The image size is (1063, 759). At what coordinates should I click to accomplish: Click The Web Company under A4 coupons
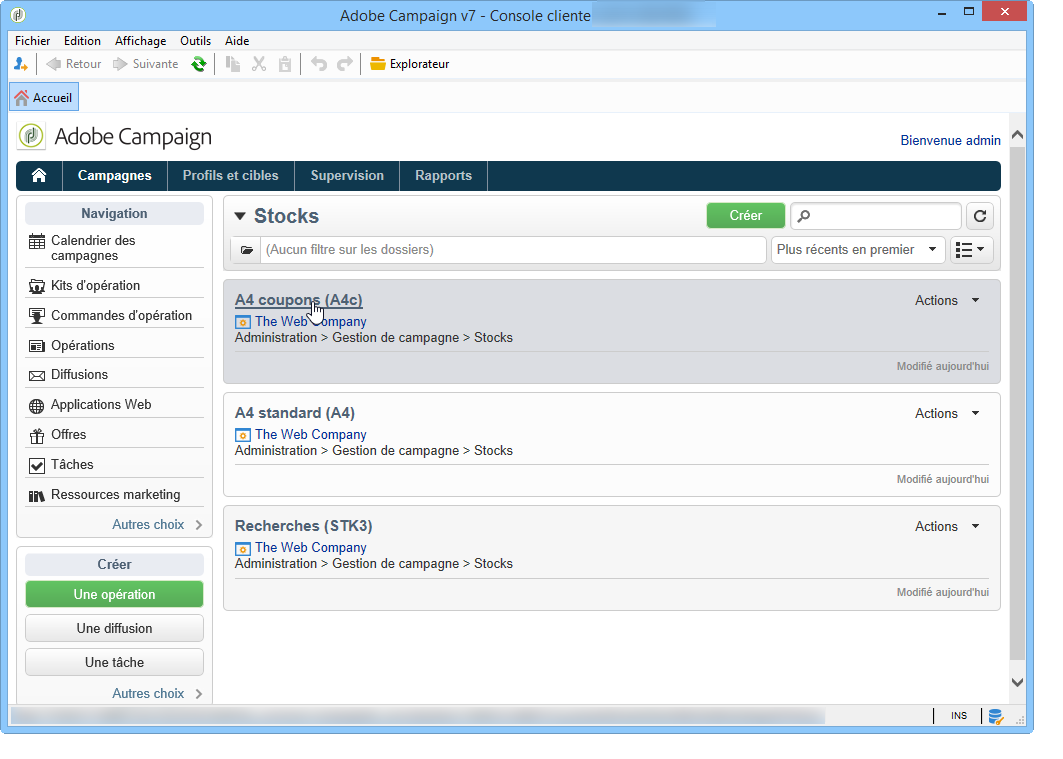(310, 321)
